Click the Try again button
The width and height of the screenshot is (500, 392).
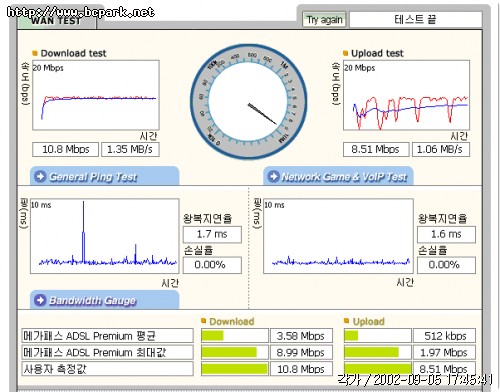[x=324, y=20]
